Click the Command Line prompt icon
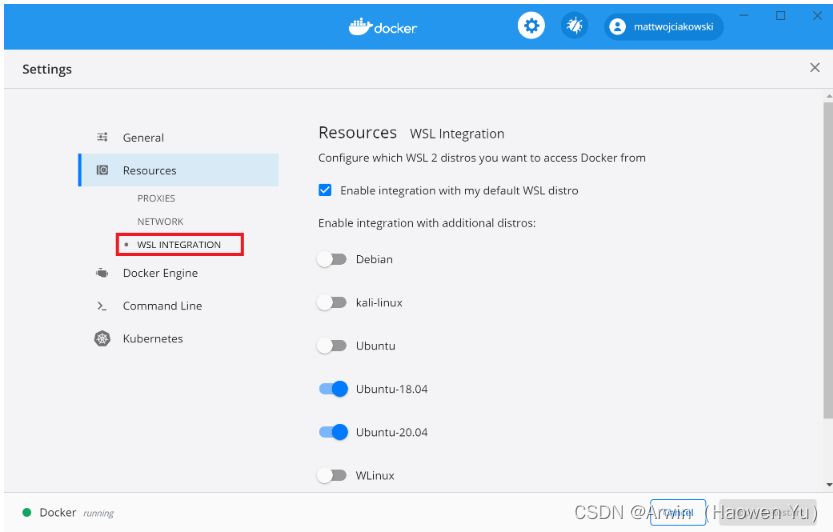This screenshot has width=833, height=532. point(102,306)
